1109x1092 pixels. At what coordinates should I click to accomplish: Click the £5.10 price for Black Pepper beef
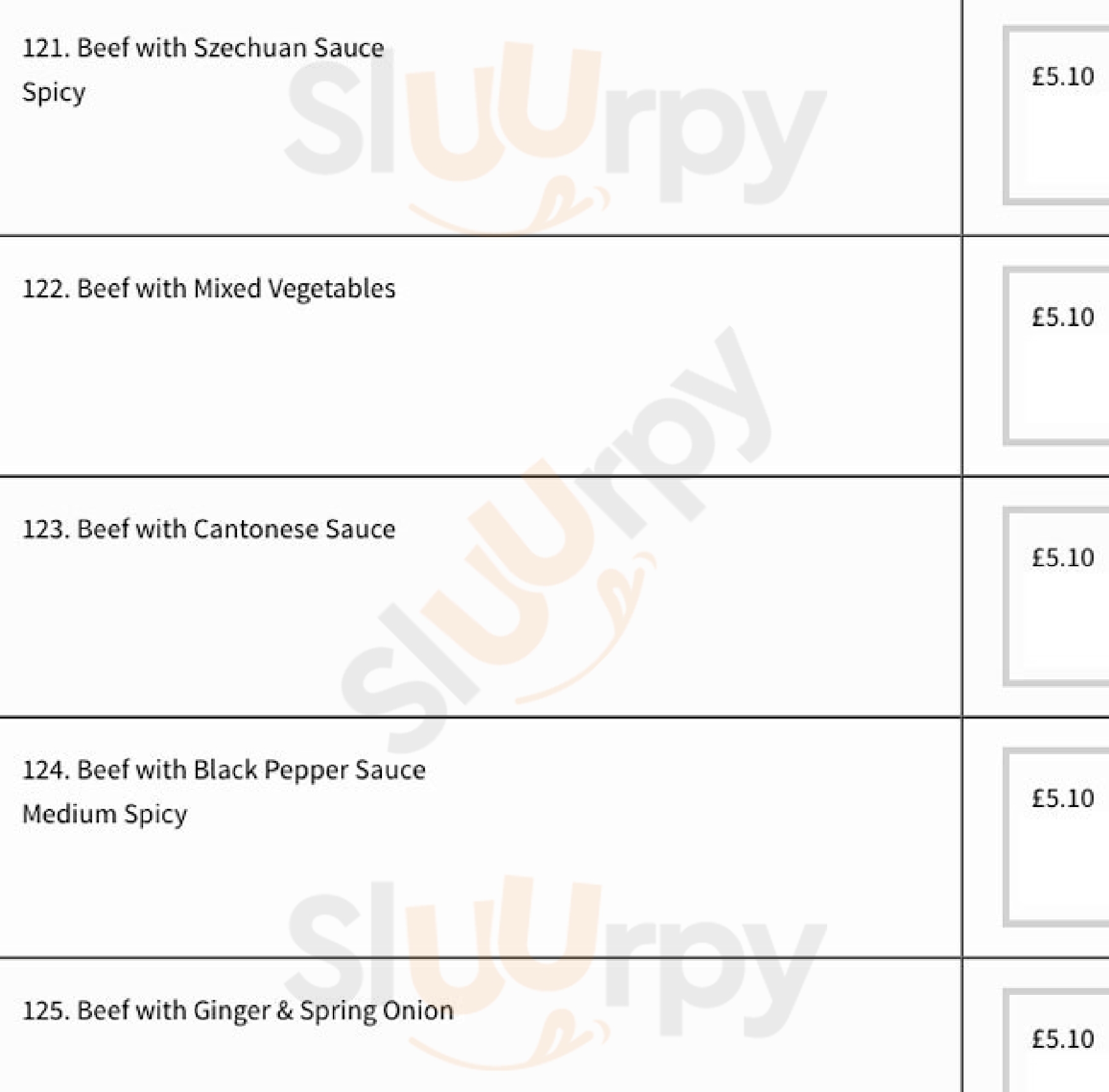point(1062,798)
